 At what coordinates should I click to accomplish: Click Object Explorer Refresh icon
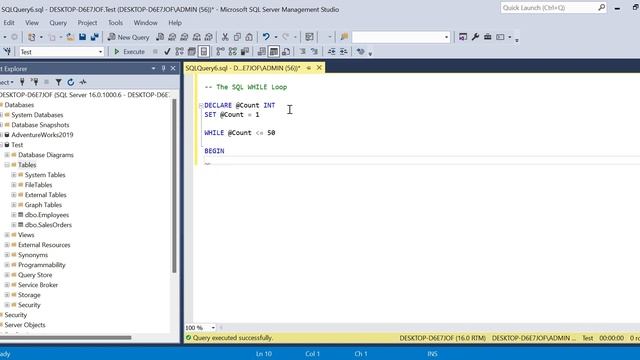coord(71,82)
